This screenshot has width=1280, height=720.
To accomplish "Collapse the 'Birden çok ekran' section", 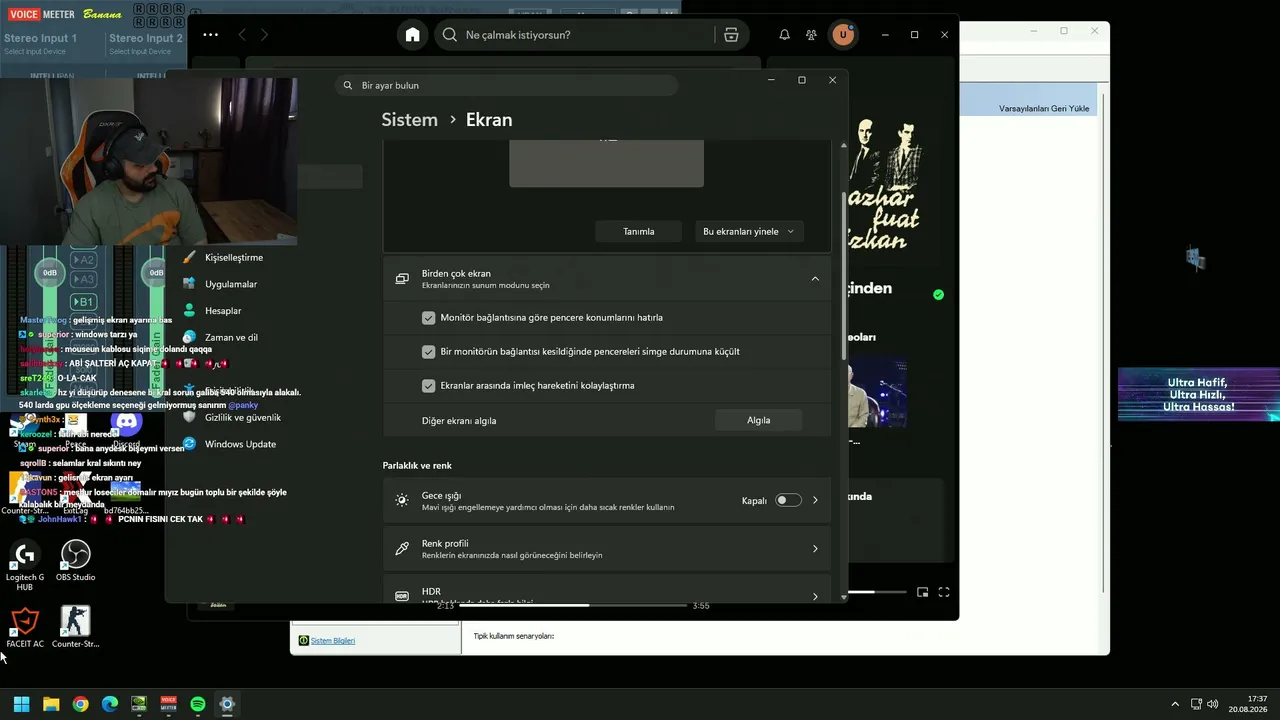I will point(814,279).
